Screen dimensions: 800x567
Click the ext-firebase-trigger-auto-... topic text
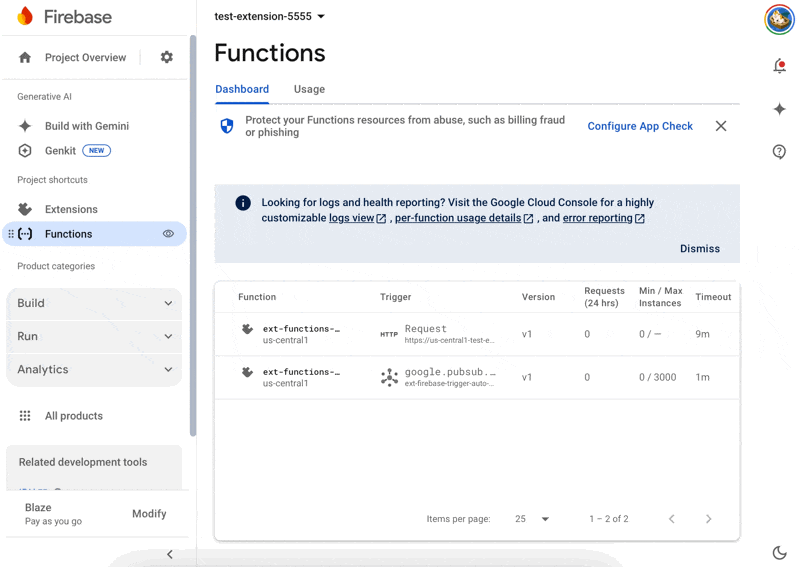click(449, 384)
